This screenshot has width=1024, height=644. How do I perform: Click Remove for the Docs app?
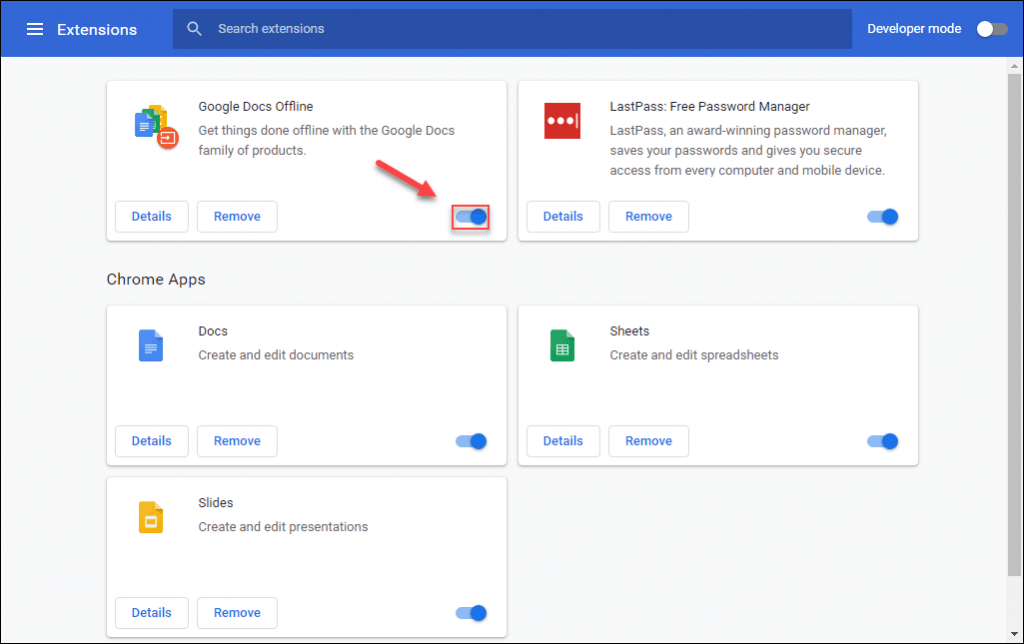click(237, 441)
